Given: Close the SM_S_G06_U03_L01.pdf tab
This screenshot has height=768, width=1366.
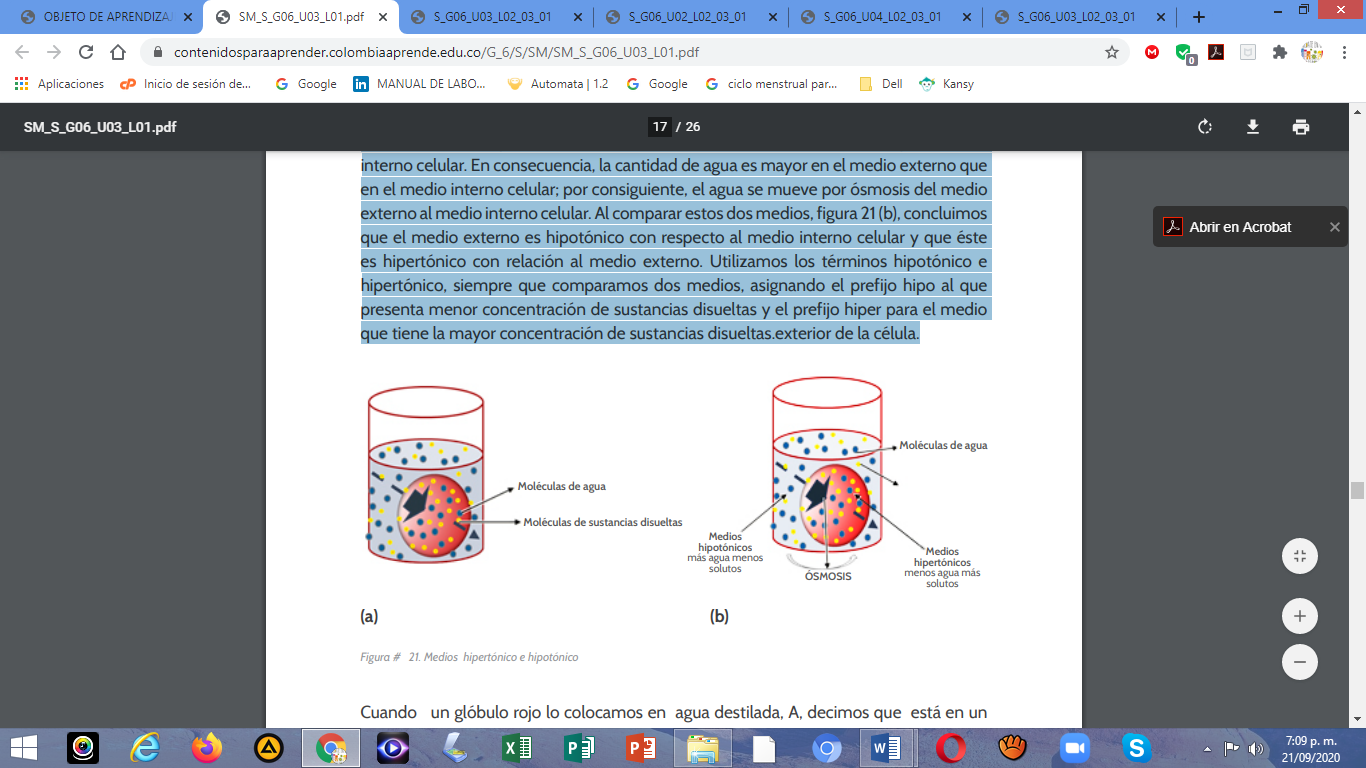Looking at the screenshot, I should point(383,17).
